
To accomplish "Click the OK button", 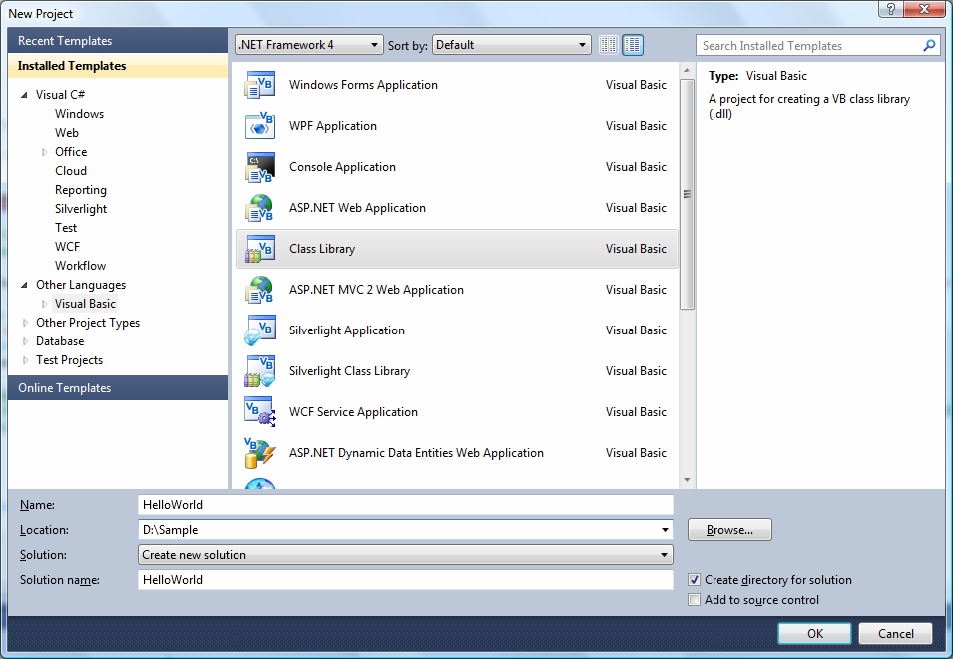I will pyautogui.click(x=814, y=633).
